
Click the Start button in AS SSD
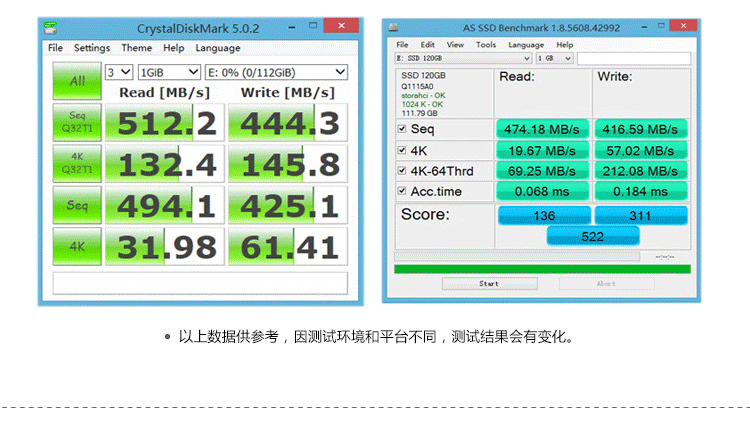coord(489,283)
